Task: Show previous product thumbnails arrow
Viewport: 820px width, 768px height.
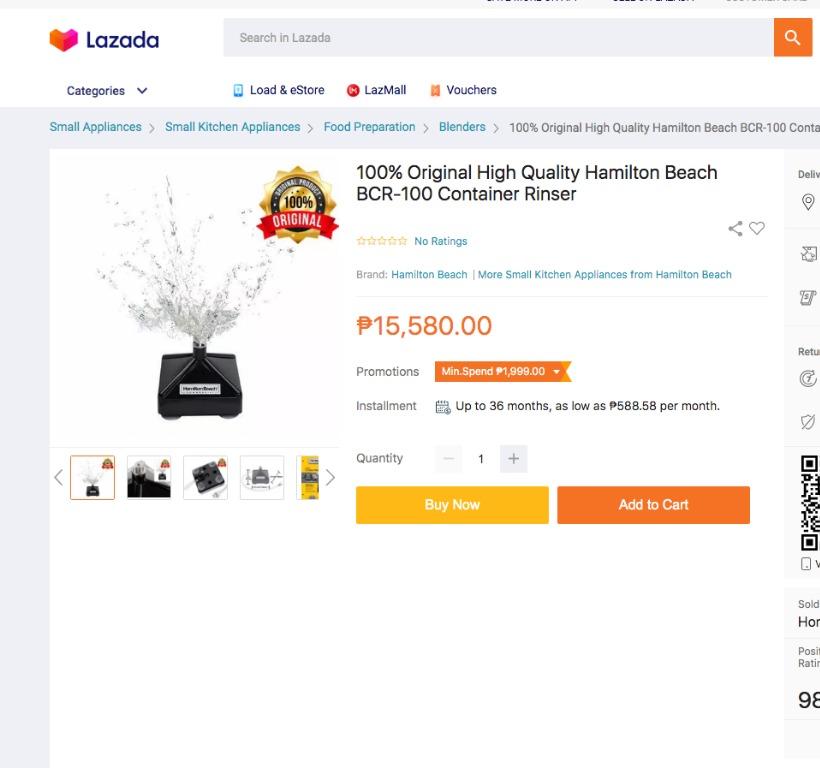Action: click(x=59, y=477)
